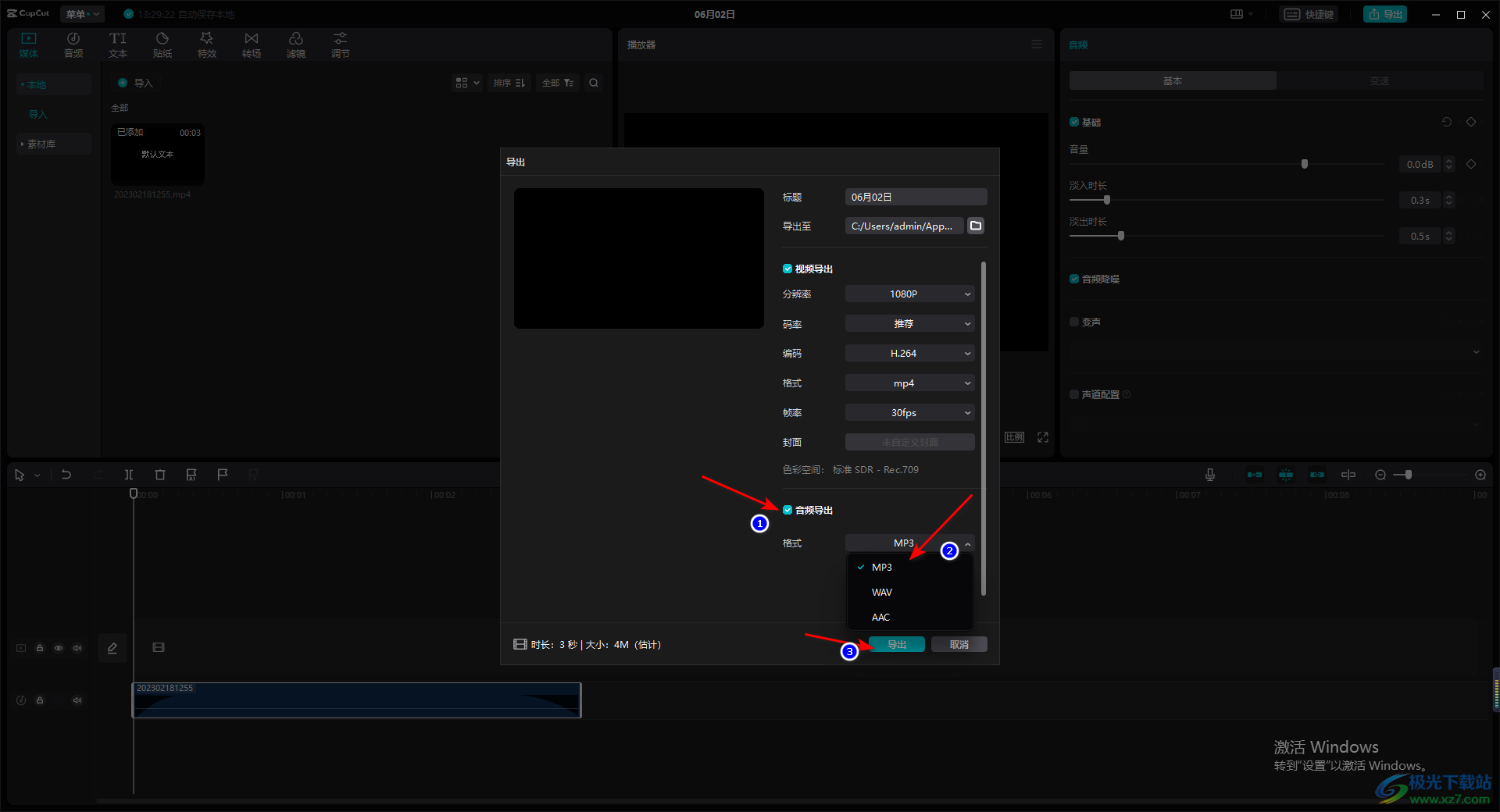
Task: Switch to the Speed tab in audio panel
Action: pos(1380,80)
